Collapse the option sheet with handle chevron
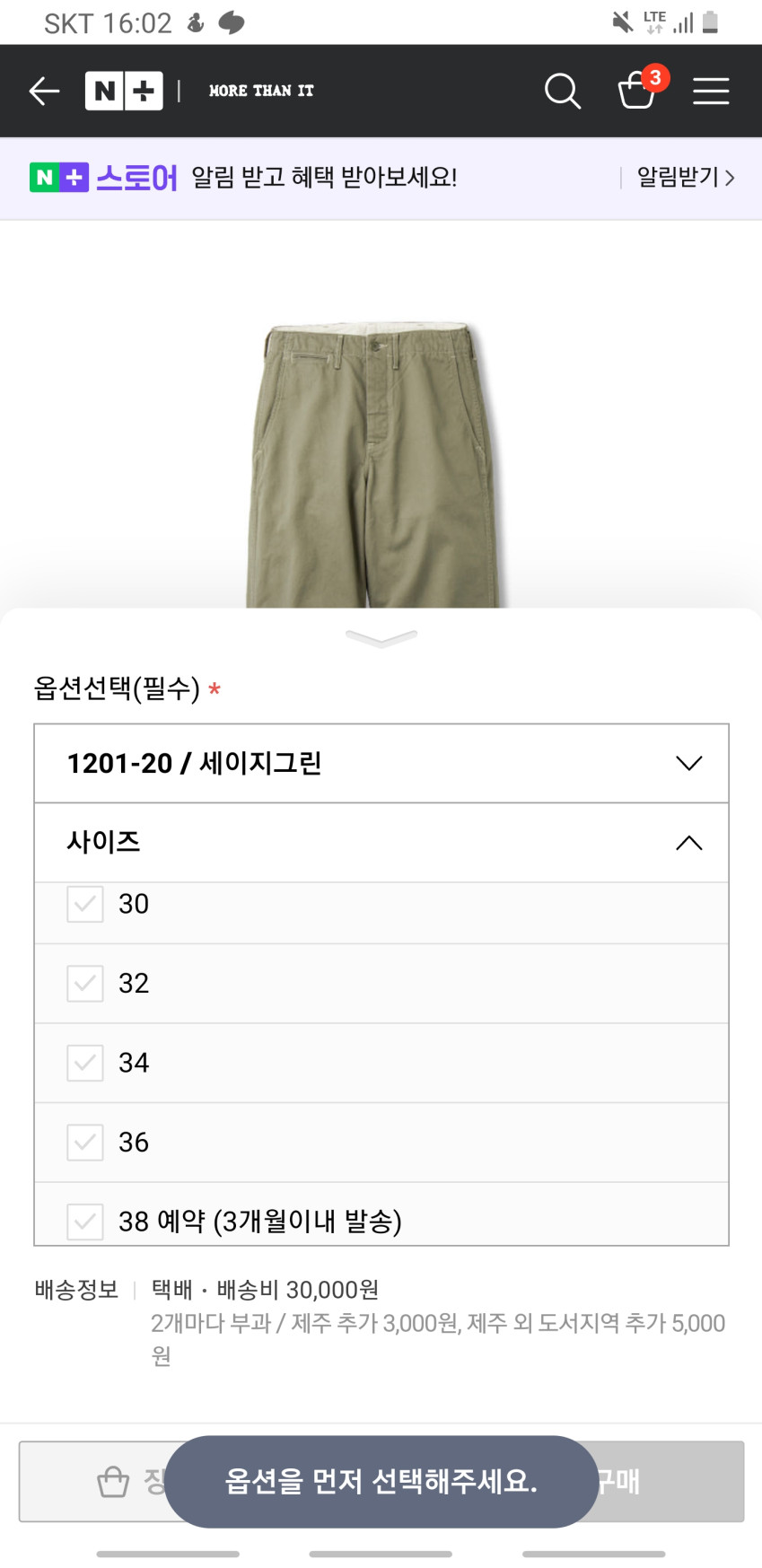Screen dimensions: 762x1568 tap(381, 638)
